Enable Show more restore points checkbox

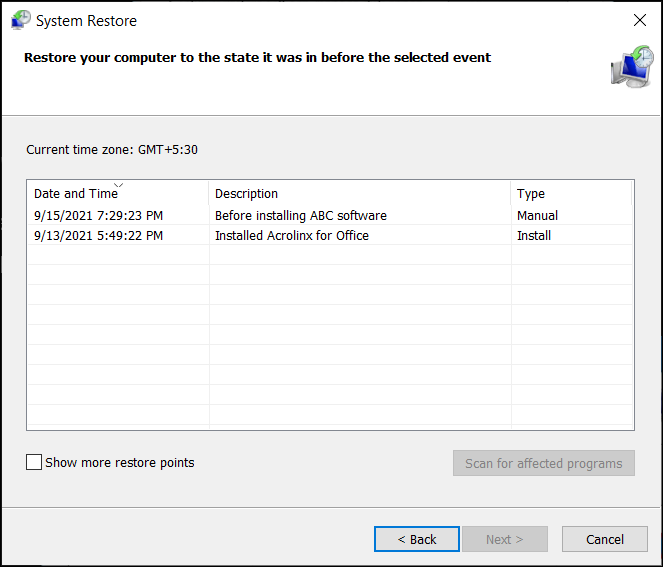coord(35,463)
